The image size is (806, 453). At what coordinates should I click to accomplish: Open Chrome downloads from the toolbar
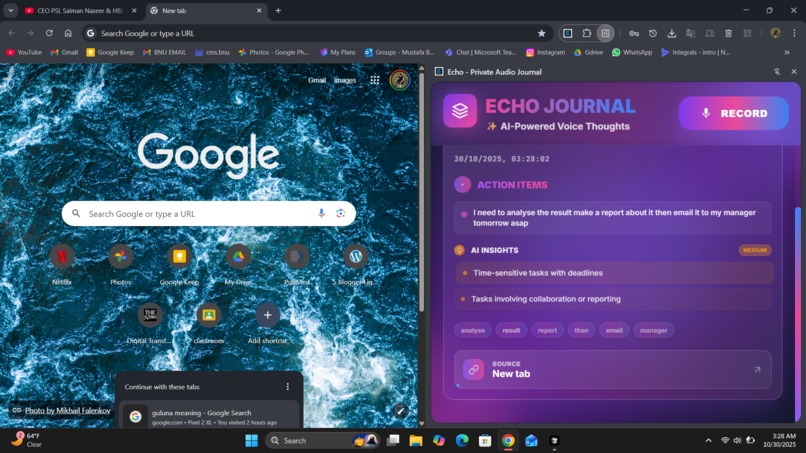coord(671,33)
